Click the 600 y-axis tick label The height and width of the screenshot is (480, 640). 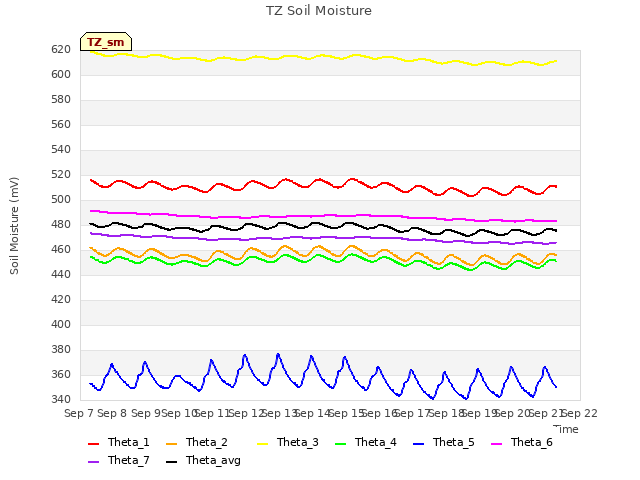click(x=61, y=74)
